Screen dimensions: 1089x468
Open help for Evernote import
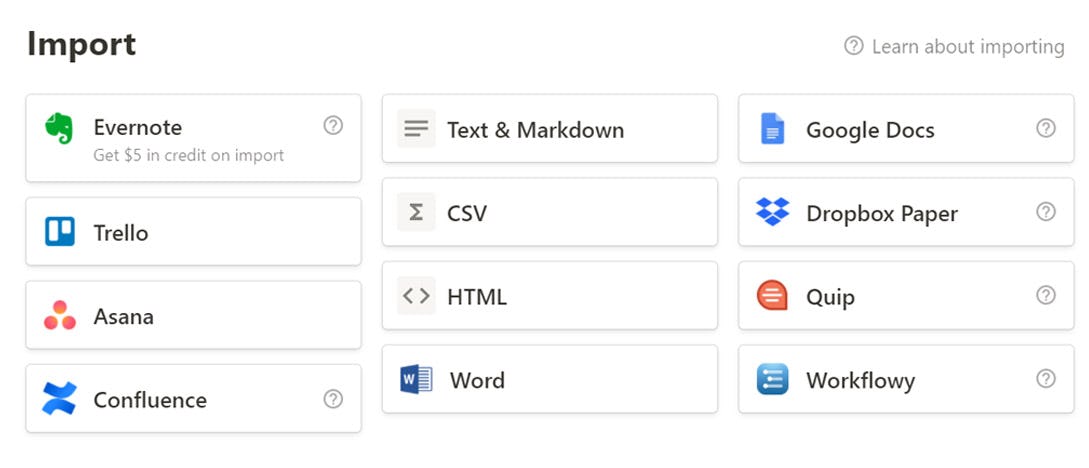tap(334, 125)
